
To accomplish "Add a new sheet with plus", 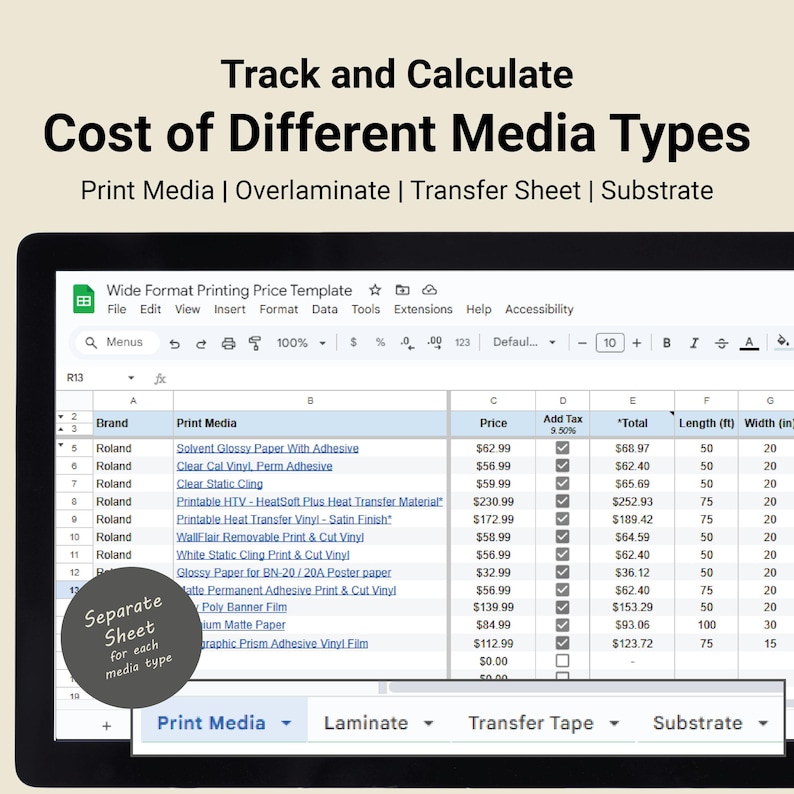I will click(106, 726).
